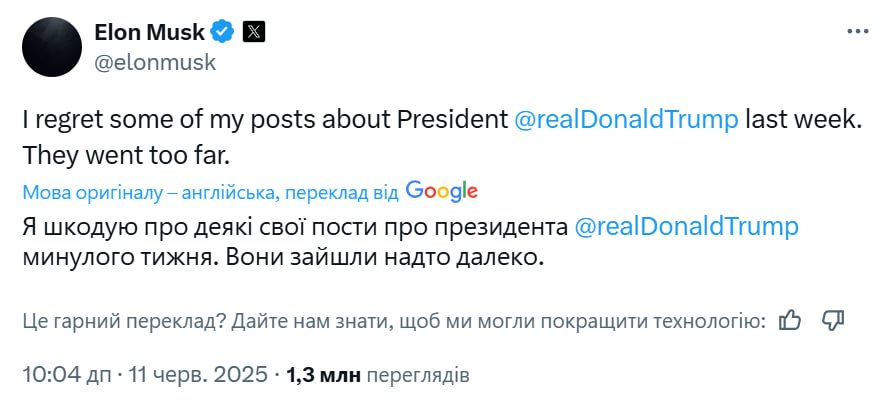Click the X affiliation badge beside name
This screenshot has height=403, width=882.
pos(254,32)
